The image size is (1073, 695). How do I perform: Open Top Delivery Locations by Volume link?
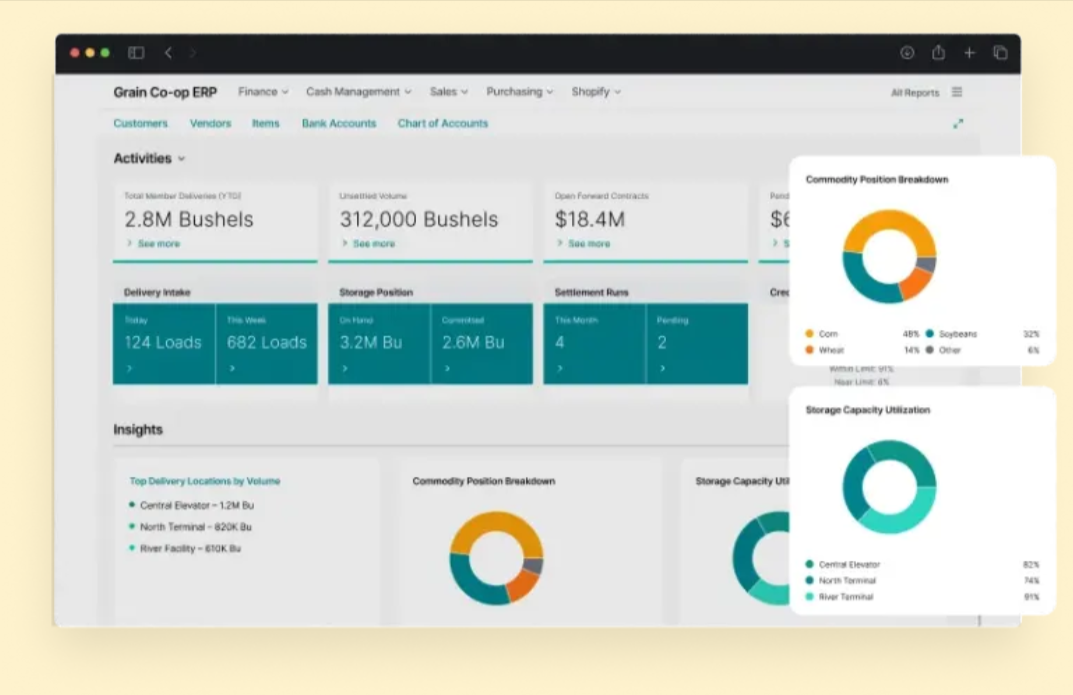pyautogui.click(x=205, y=481)
